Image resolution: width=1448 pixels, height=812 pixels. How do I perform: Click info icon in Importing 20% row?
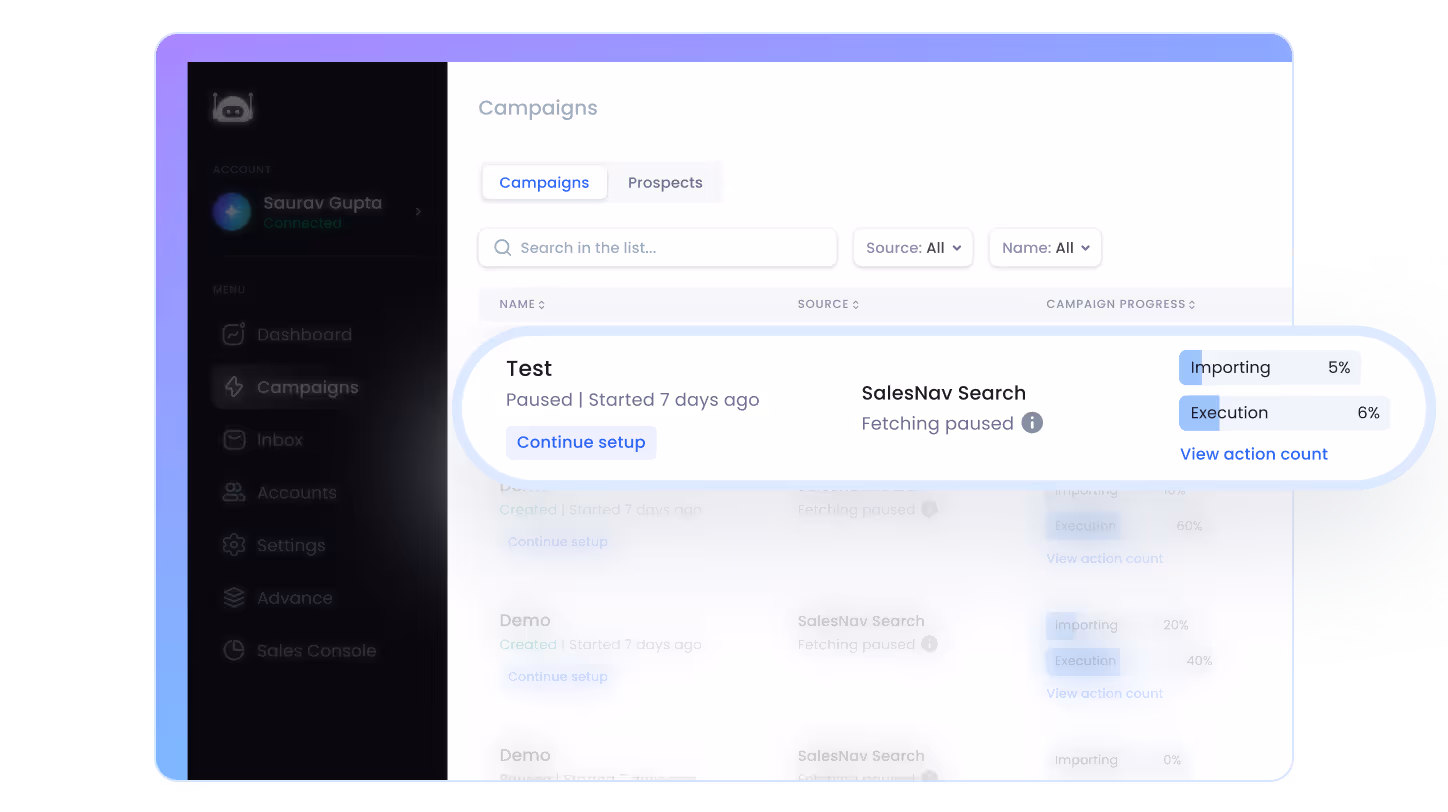(930, 644)
